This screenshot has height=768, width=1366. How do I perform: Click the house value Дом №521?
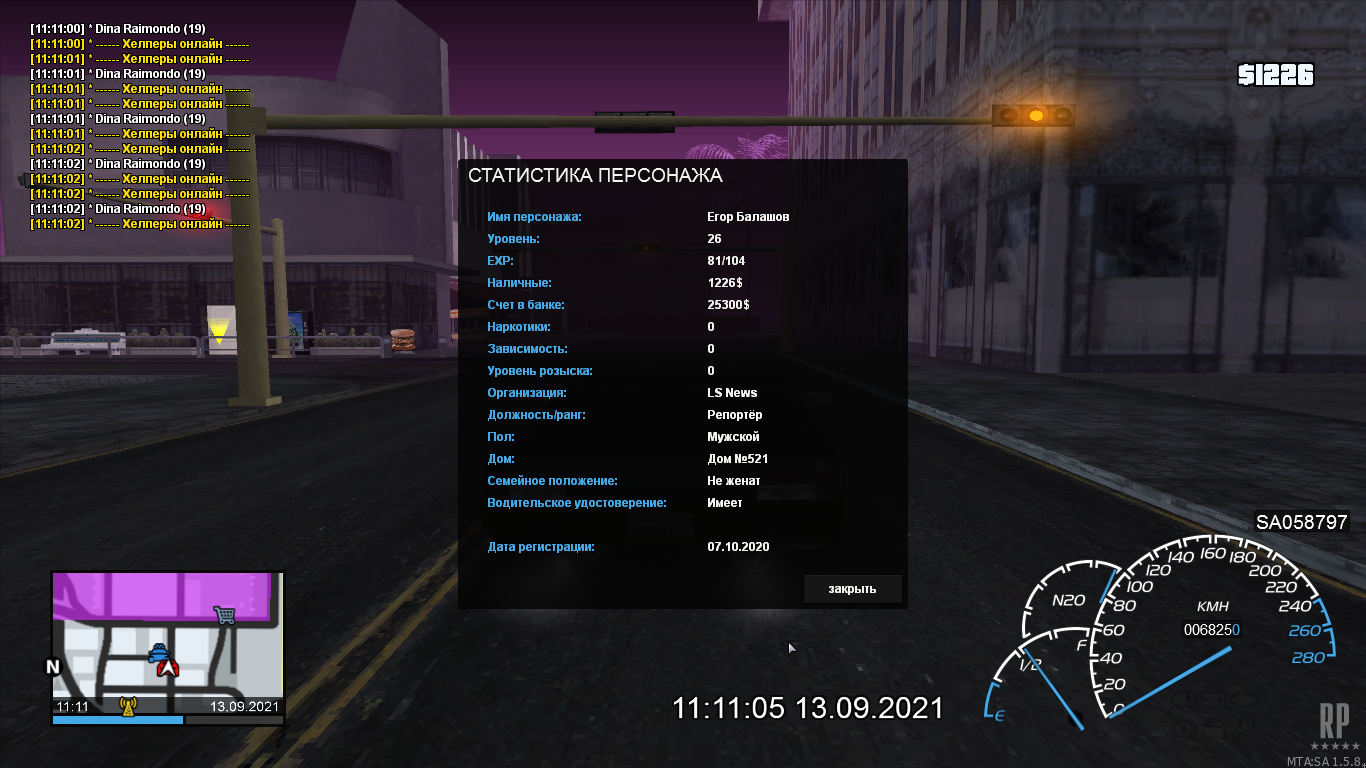(x=737, y=459)
